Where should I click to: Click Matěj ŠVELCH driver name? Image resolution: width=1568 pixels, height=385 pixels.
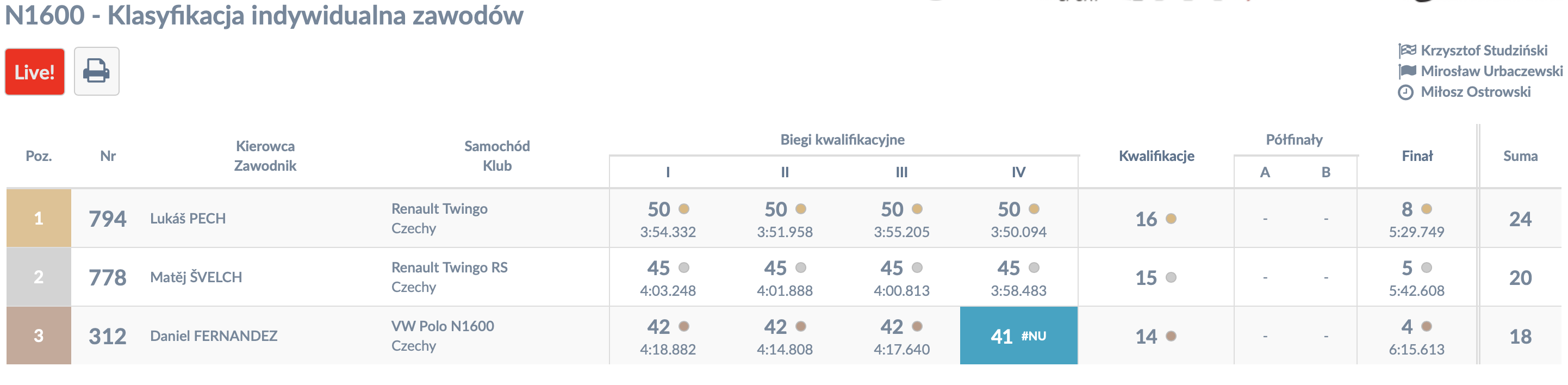[195, 277]
